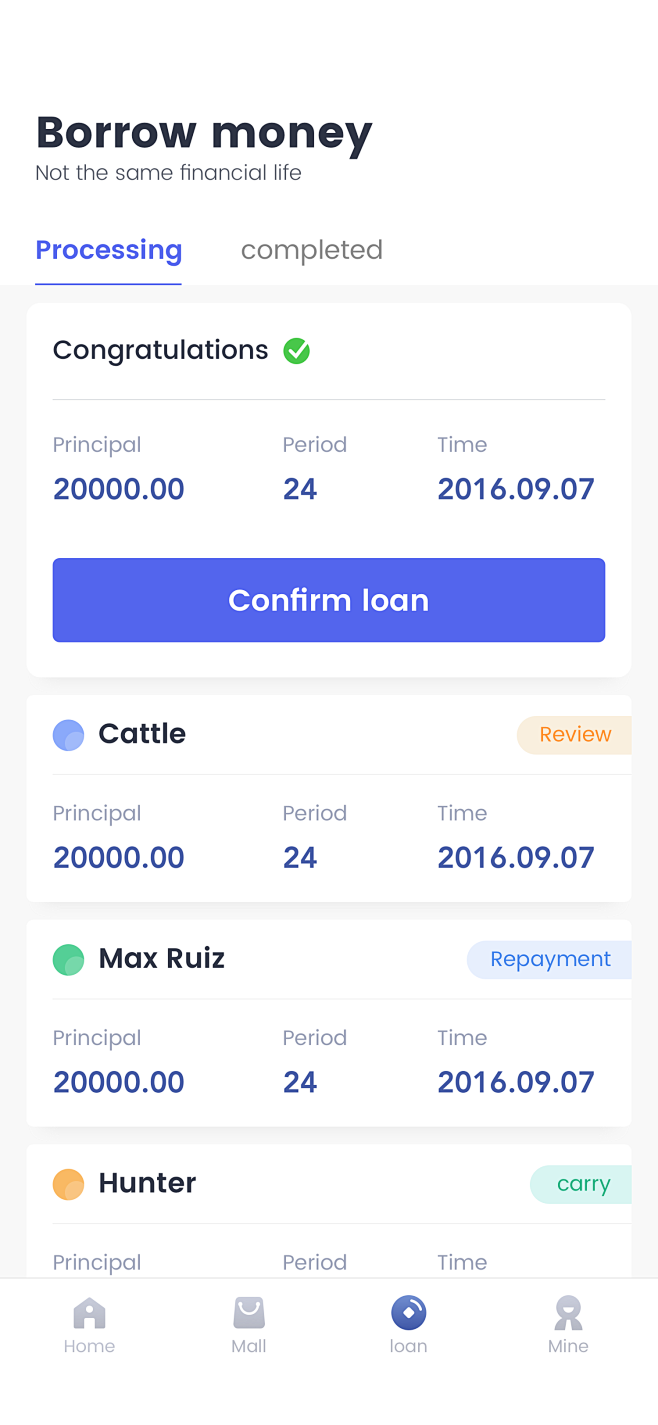Select the loan icon in bottom bar
This screenshot has height=1425, width=658.
[408, 1312]
